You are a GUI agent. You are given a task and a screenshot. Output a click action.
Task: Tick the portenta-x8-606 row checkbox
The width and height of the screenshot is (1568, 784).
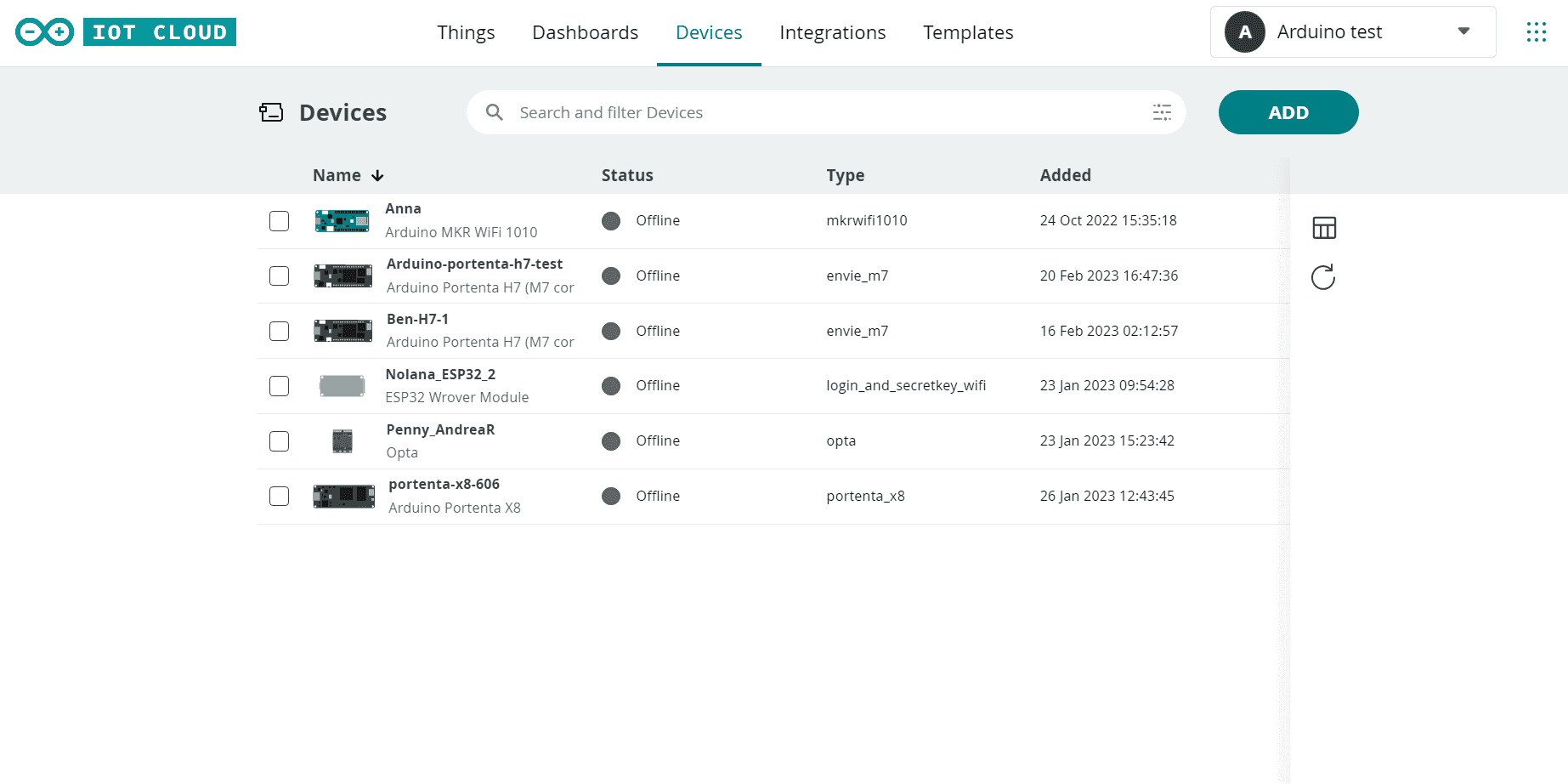[279, 496]
